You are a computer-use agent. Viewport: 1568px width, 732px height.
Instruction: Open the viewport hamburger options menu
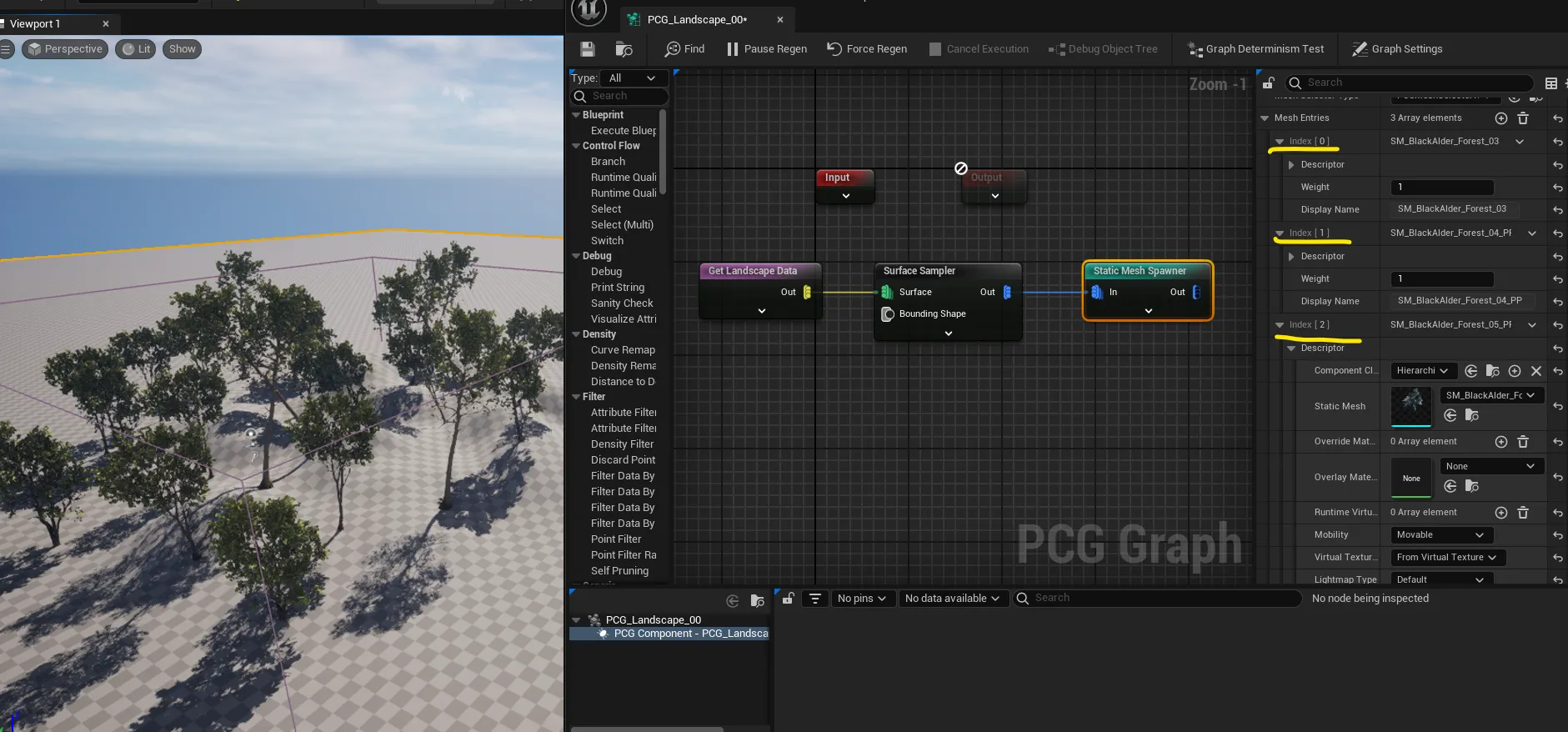click(7, 49)
